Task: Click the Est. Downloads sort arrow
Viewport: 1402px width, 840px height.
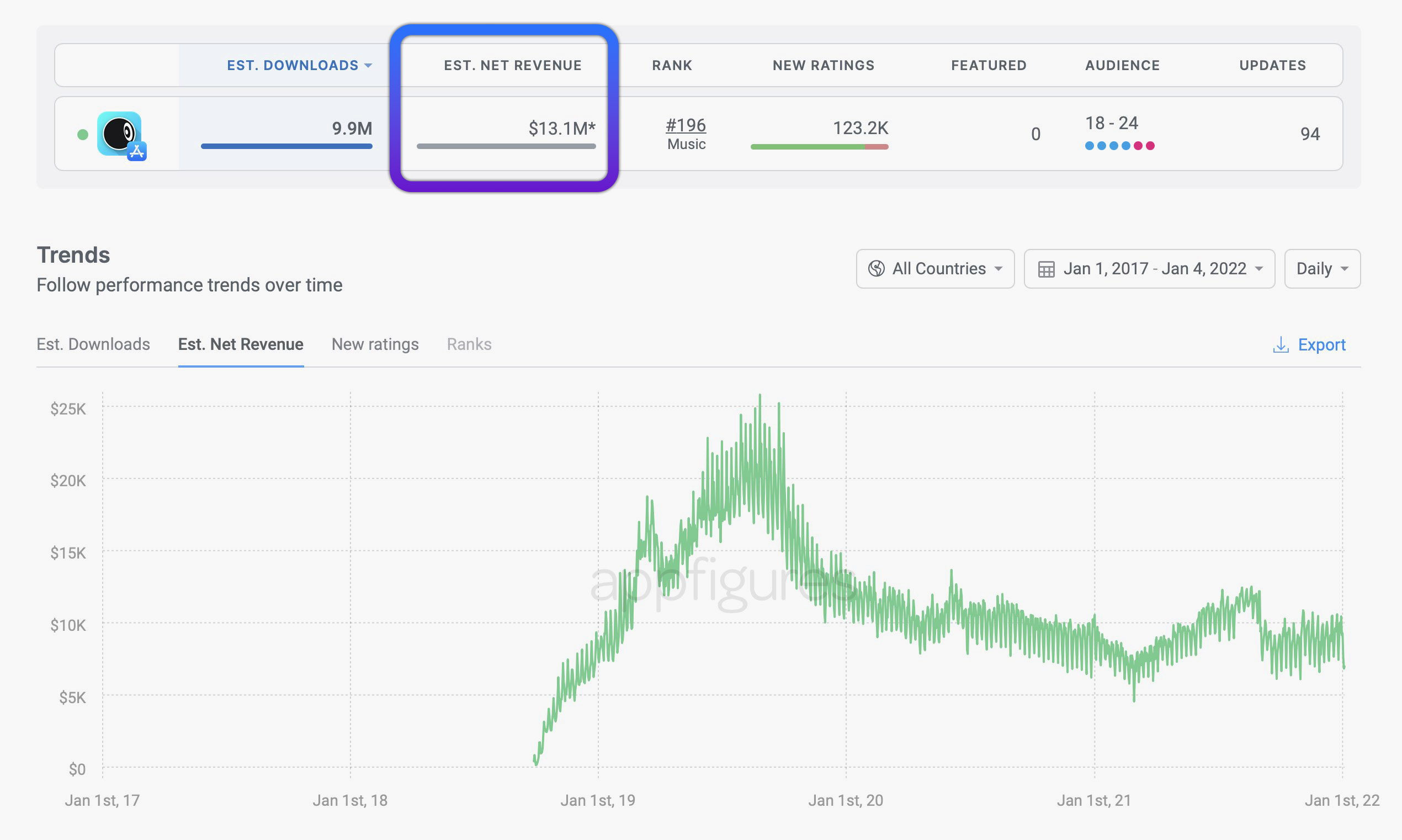Action: click(369, 66)
